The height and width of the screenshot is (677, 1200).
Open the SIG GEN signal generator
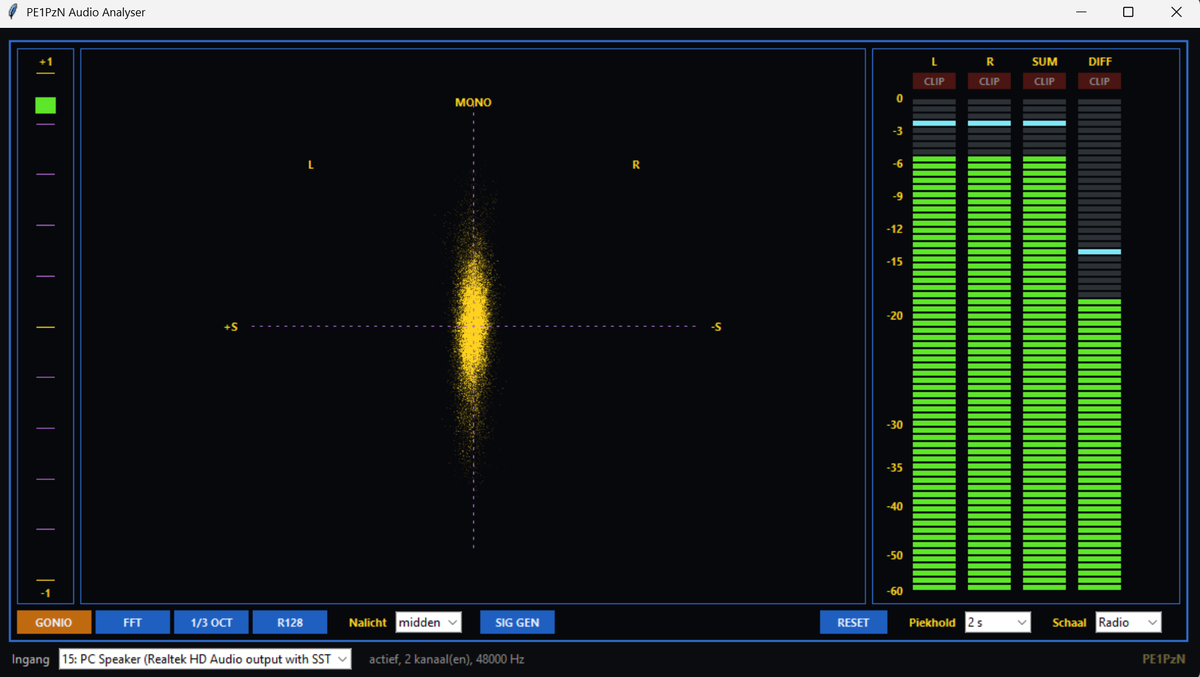tap(517, 622)
